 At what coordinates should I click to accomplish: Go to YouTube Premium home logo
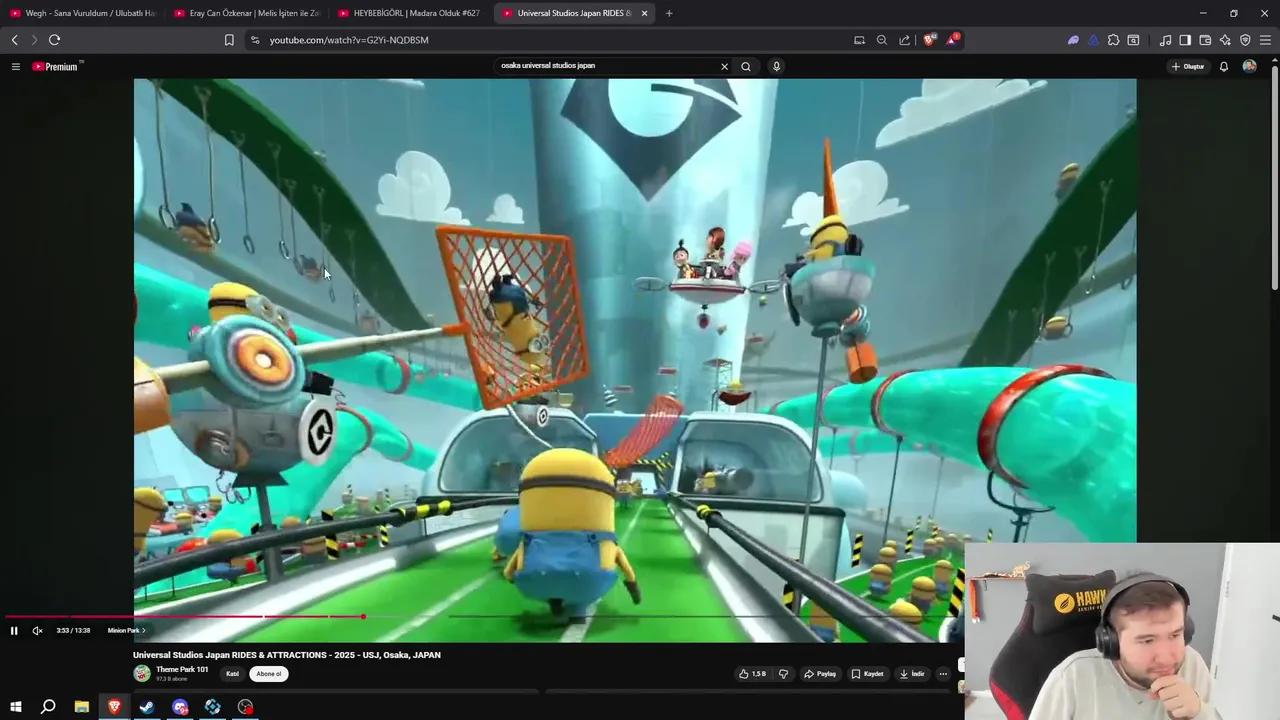[x=55, y=66]
